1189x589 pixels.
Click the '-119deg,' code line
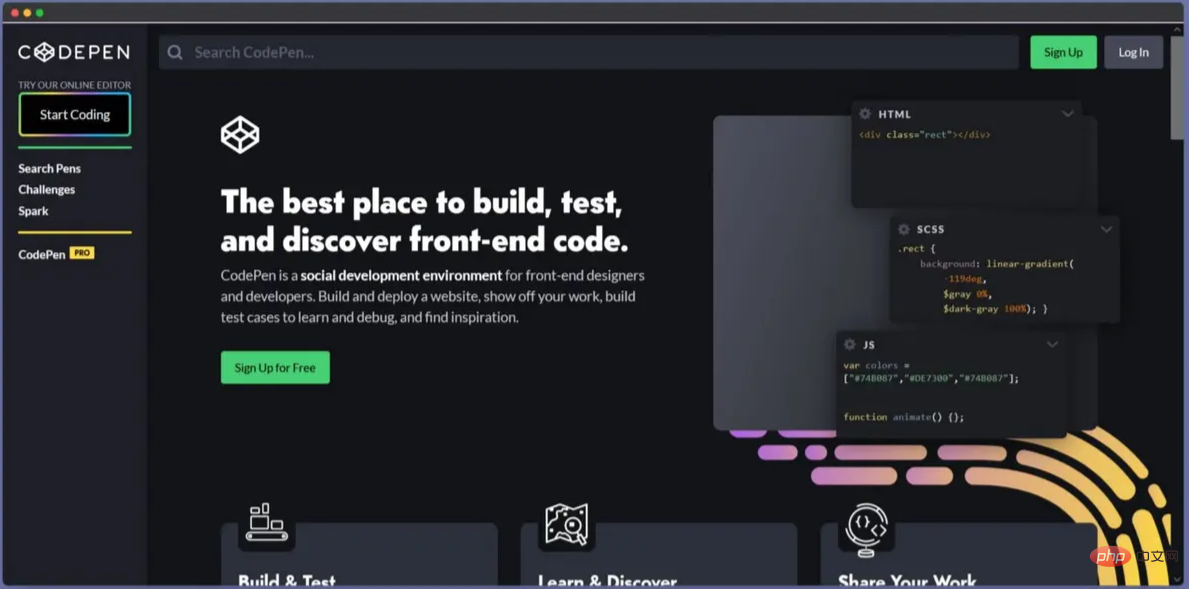pos(965,279)
